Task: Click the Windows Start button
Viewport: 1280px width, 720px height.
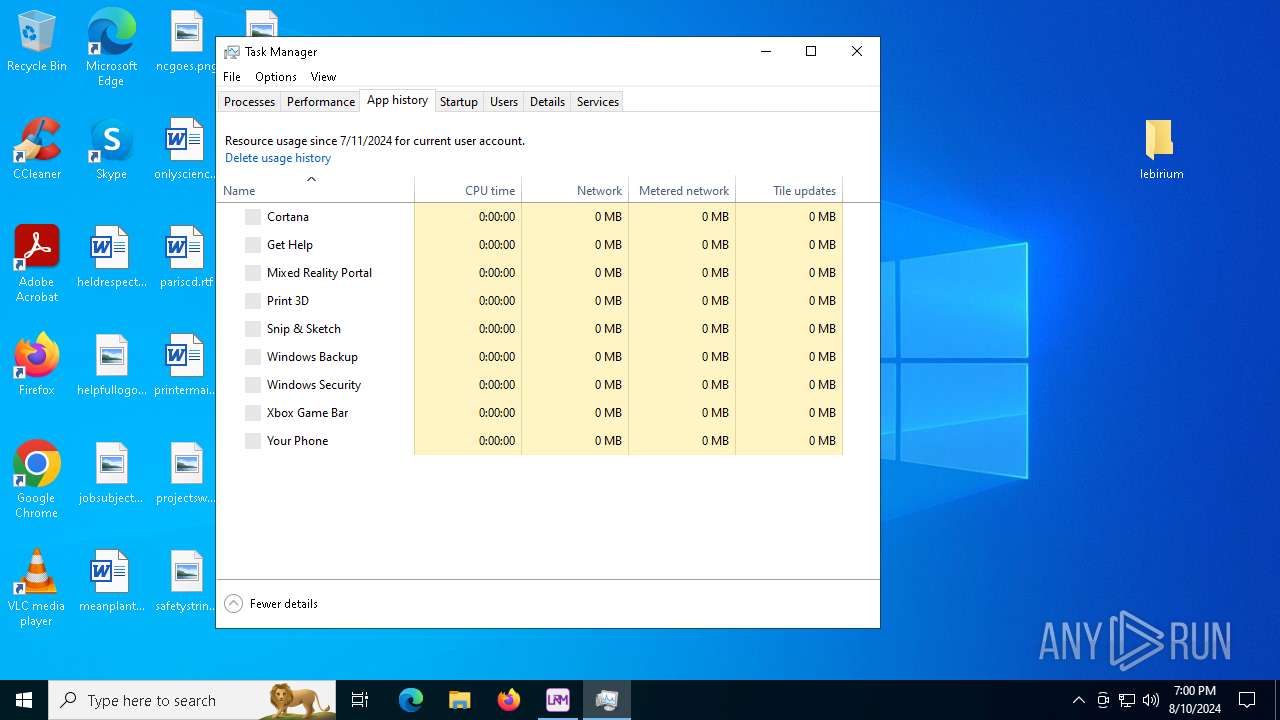Action: tap(24, 700)
